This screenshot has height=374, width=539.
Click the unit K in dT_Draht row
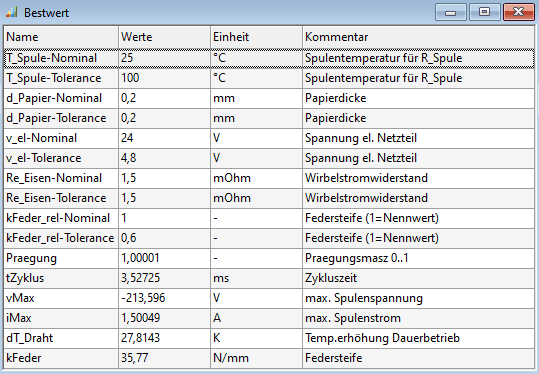coord(217,338)
